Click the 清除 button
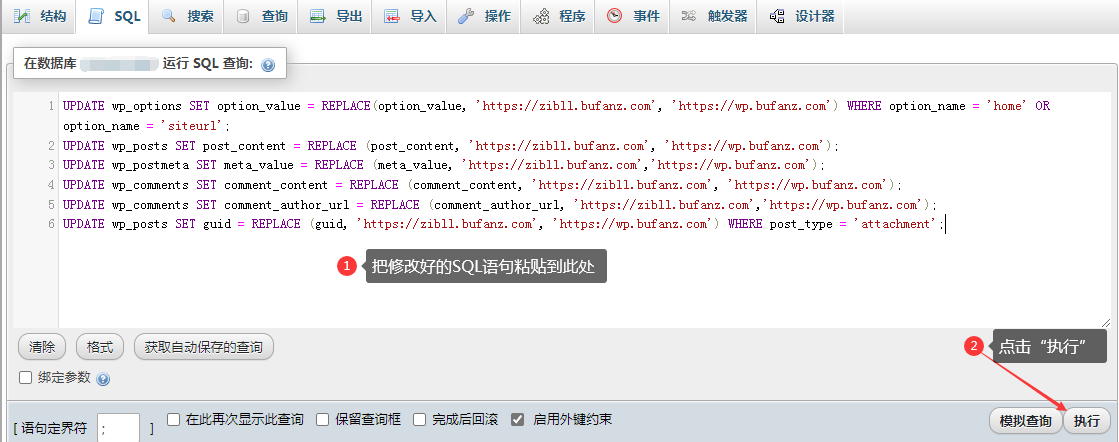 [x=42, y=347]
